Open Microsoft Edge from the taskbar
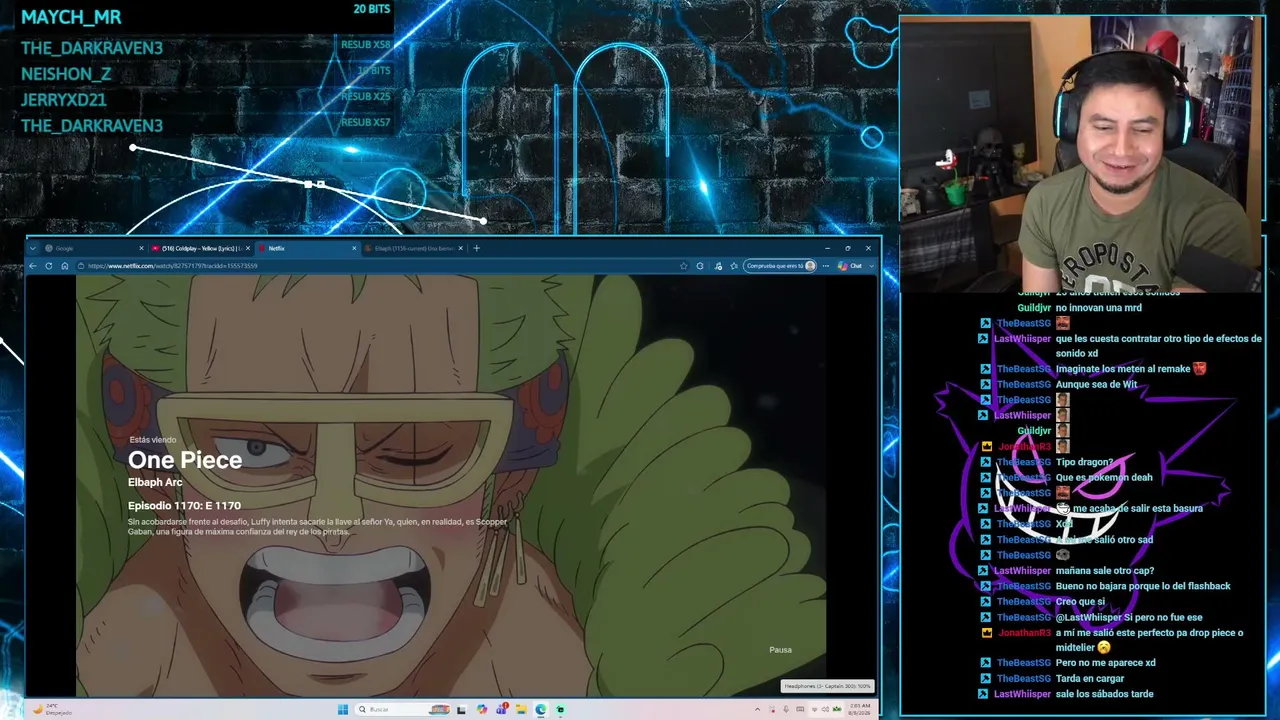 pyautogui.click(x=540, y=710)
